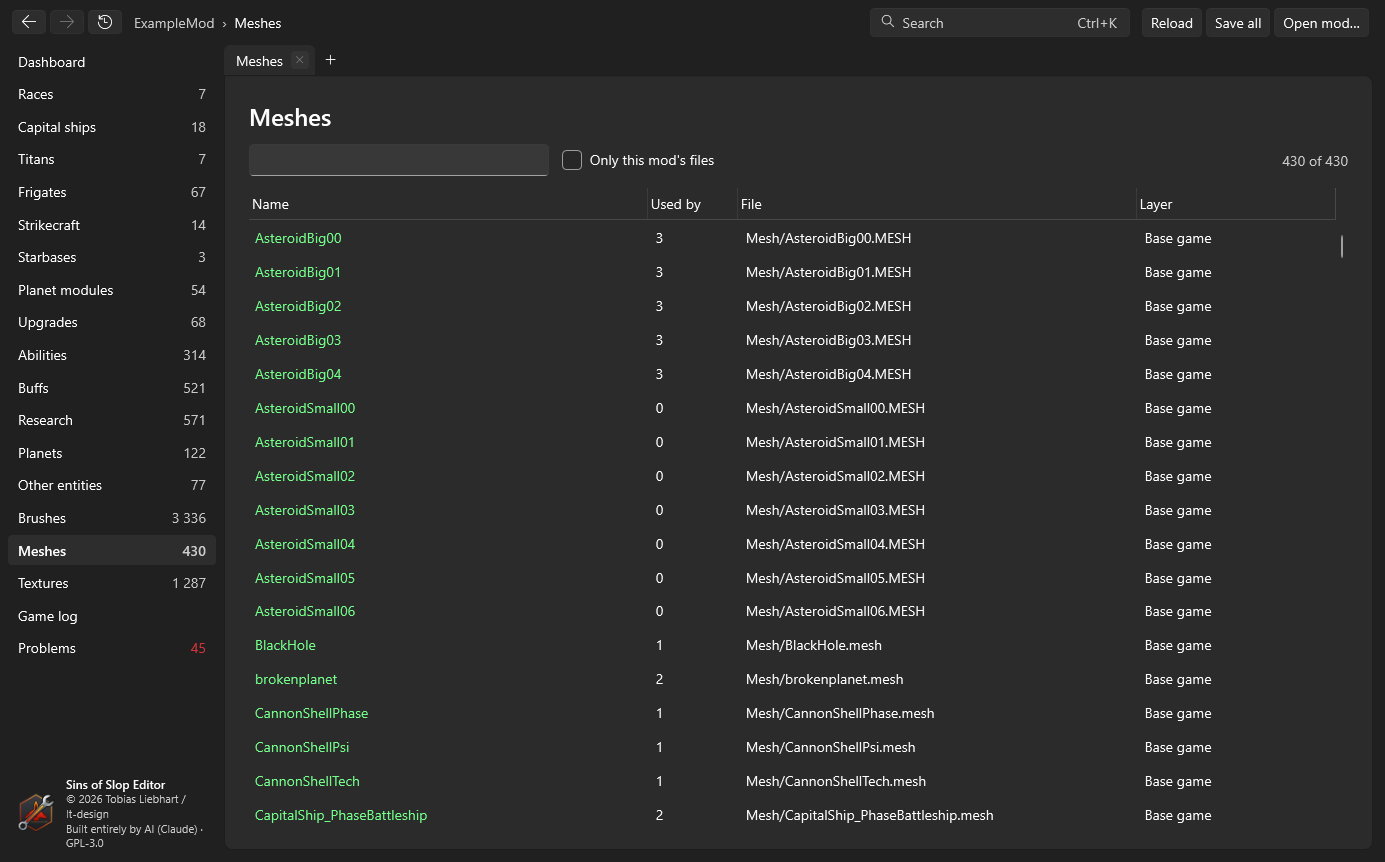Sort by the Used by column header
Viewport: 1385px width, 862px height.
point(692,204)
